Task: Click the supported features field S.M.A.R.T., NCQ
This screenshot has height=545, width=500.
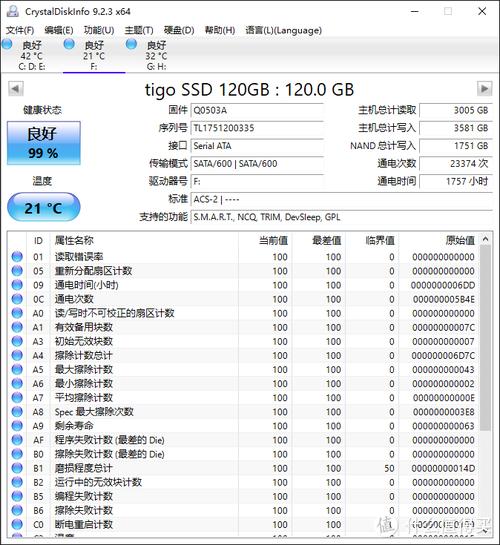Action: 342,217
